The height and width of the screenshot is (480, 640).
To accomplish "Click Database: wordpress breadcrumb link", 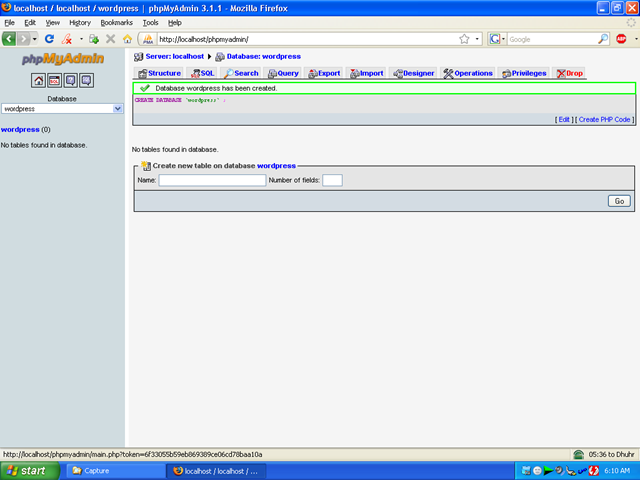I will click(x=263, y=56).
